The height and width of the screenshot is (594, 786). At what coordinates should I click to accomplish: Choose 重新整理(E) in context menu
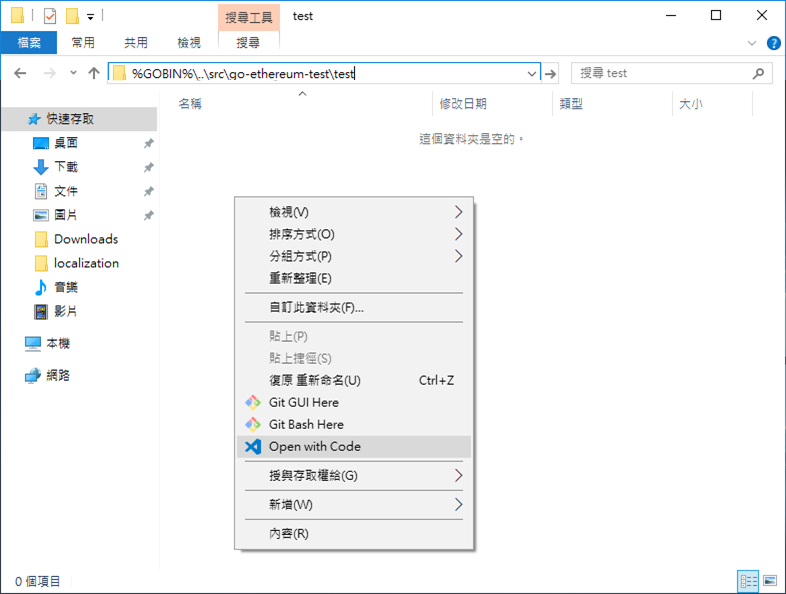pos(354,278)
